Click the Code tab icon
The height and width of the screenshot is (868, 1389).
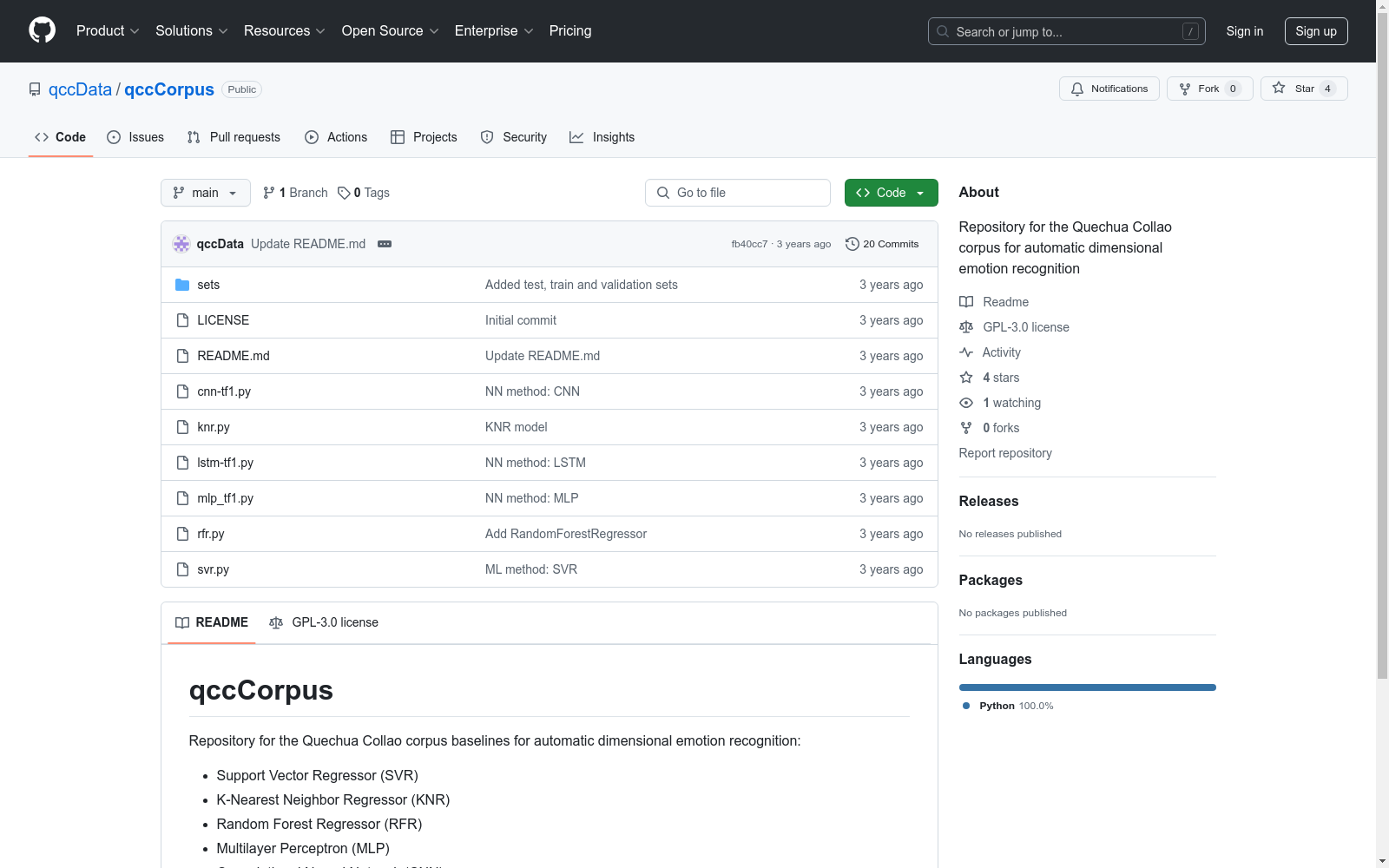(42, 137)
